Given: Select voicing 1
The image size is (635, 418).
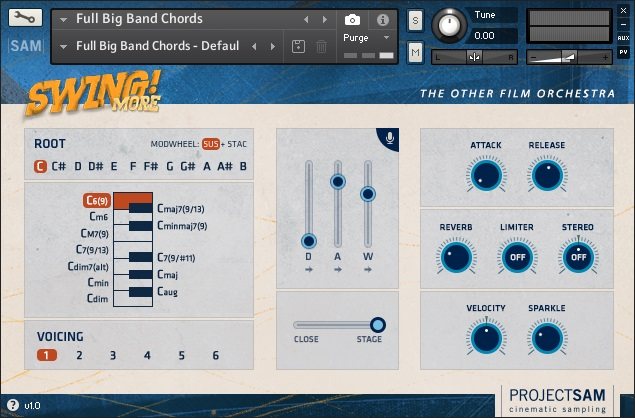Looking at the screenshot, I should tap(47, 355).
